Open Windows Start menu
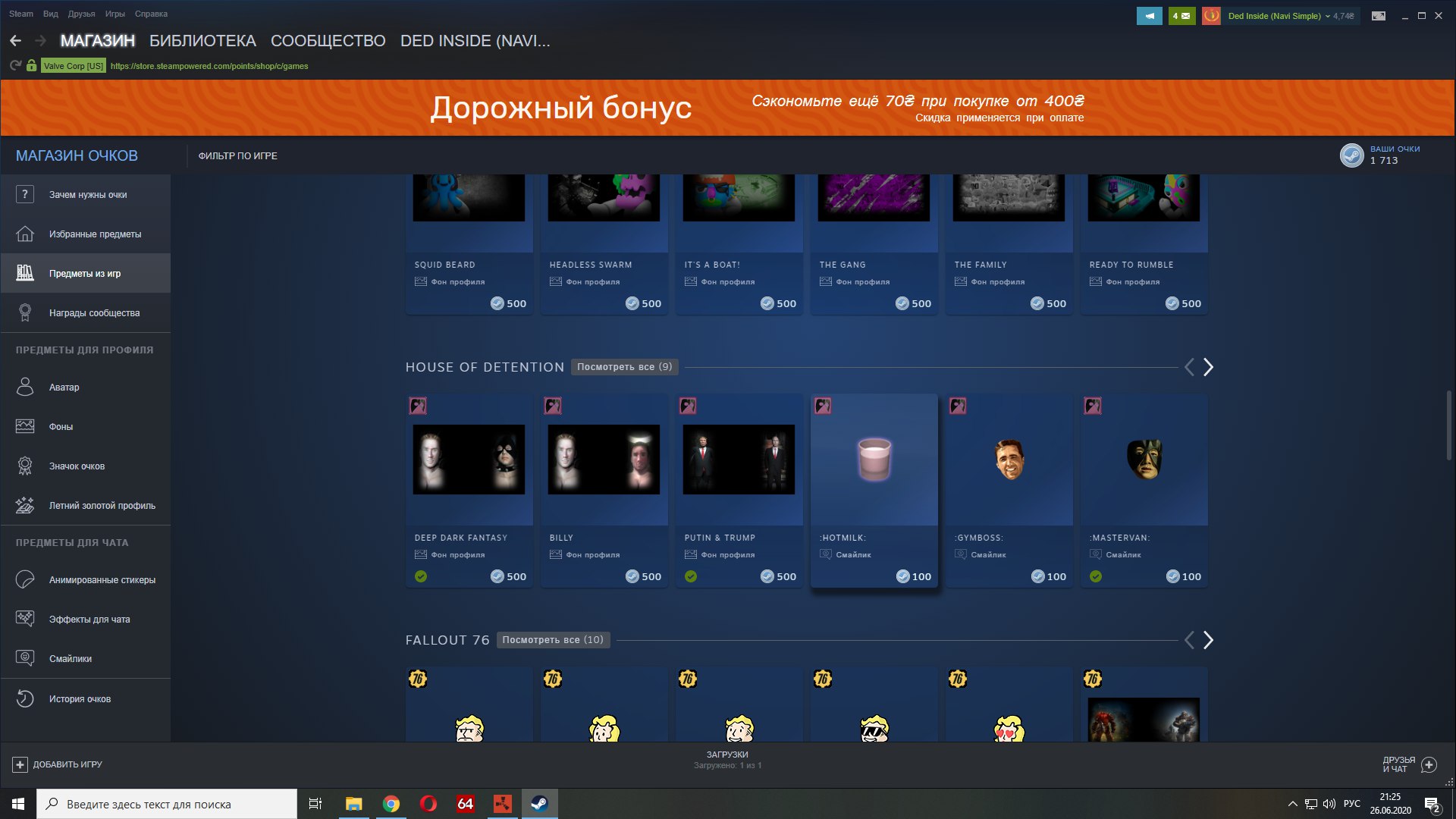 tap(18, 804)
